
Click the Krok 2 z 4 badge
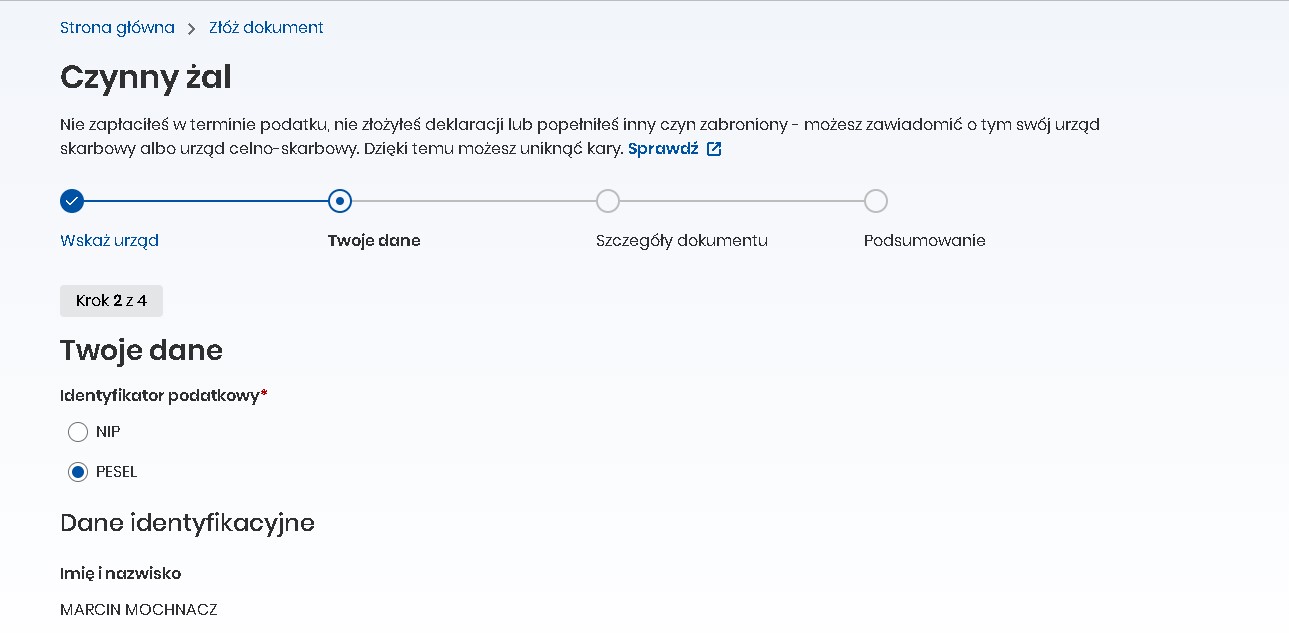pos(111,301)
